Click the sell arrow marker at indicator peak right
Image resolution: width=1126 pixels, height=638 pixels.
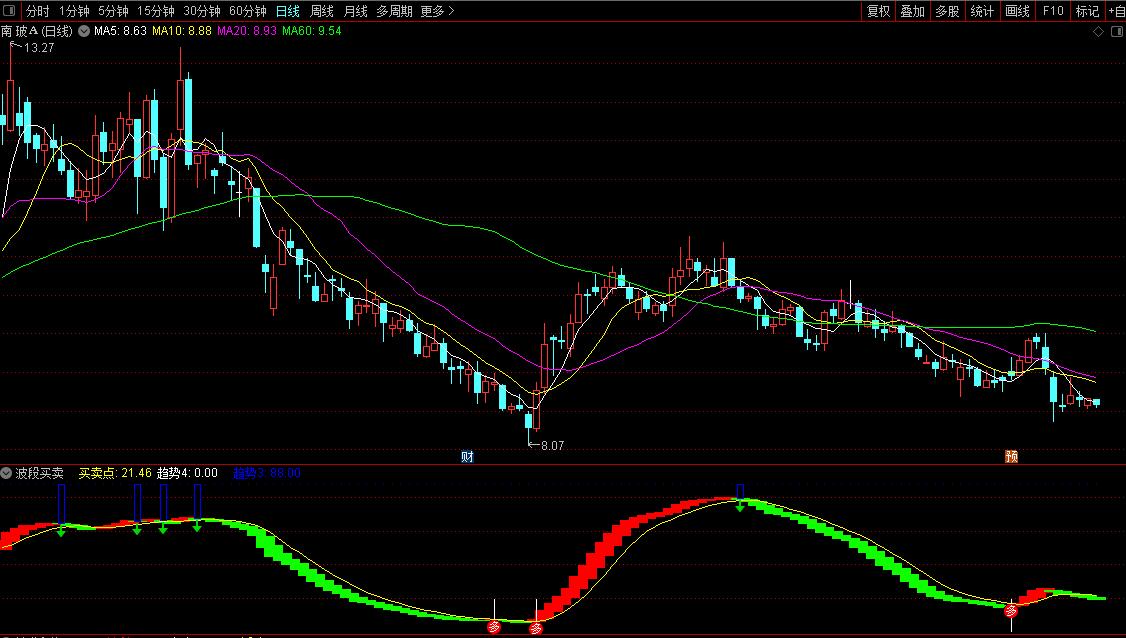740,507
